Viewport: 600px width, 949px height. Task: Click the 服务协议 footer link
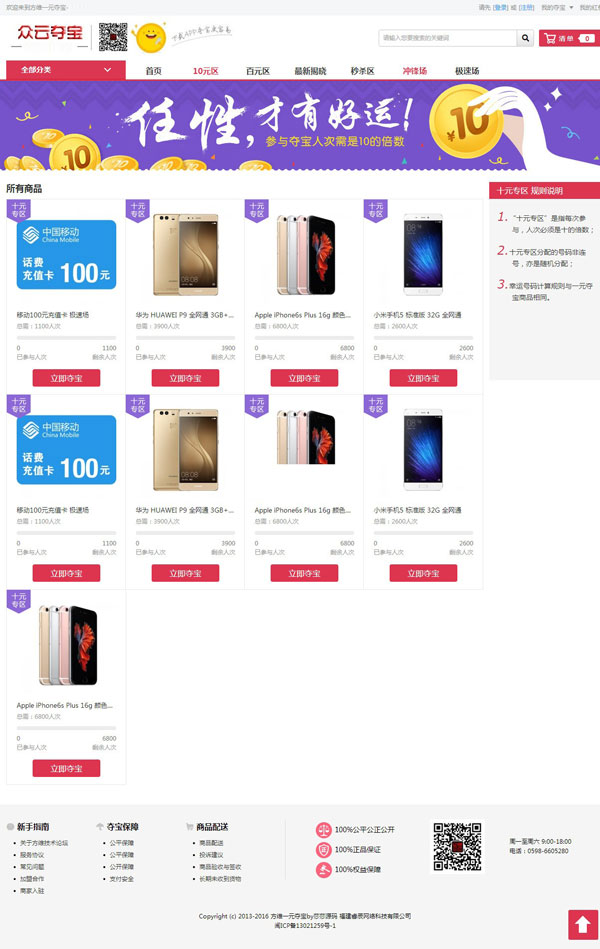tap(31, 855)
